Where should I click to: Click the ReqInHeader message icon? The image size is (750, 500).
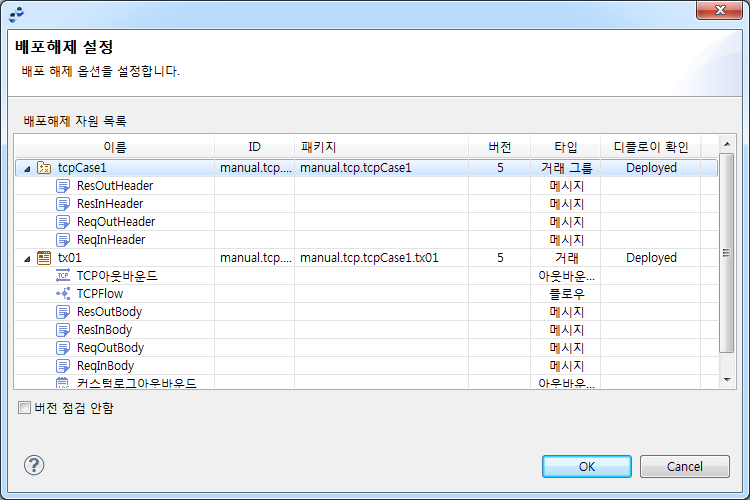coord(63,240)
